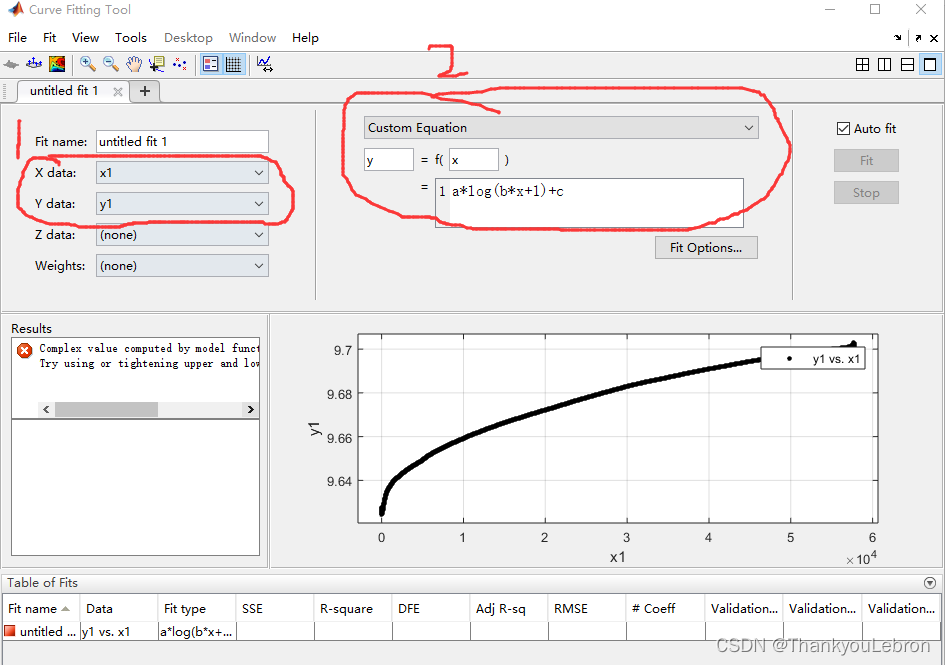This screenshot has width=945, height=665.
Task: Activate the Pan tool
Action: point(134,64)
